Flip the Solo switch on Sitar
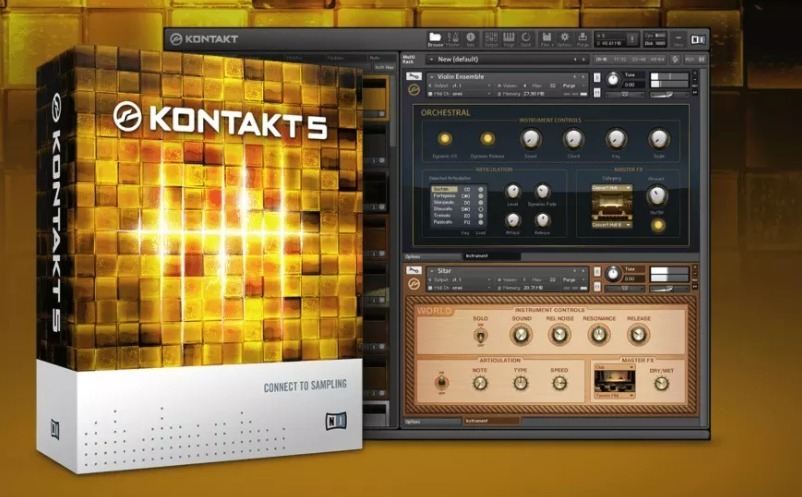The height and width of the screenshot is (497, 802). pyautogui.click(x=480, y=335)
